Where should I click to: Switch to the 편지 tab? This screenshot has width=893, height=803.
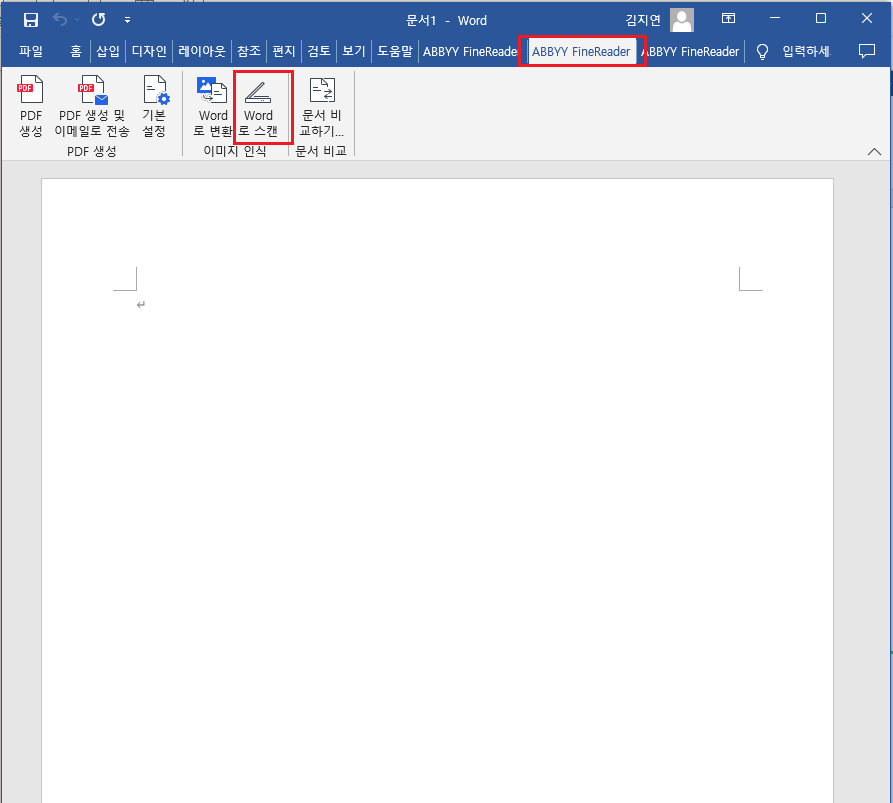[x=284, y=51]
